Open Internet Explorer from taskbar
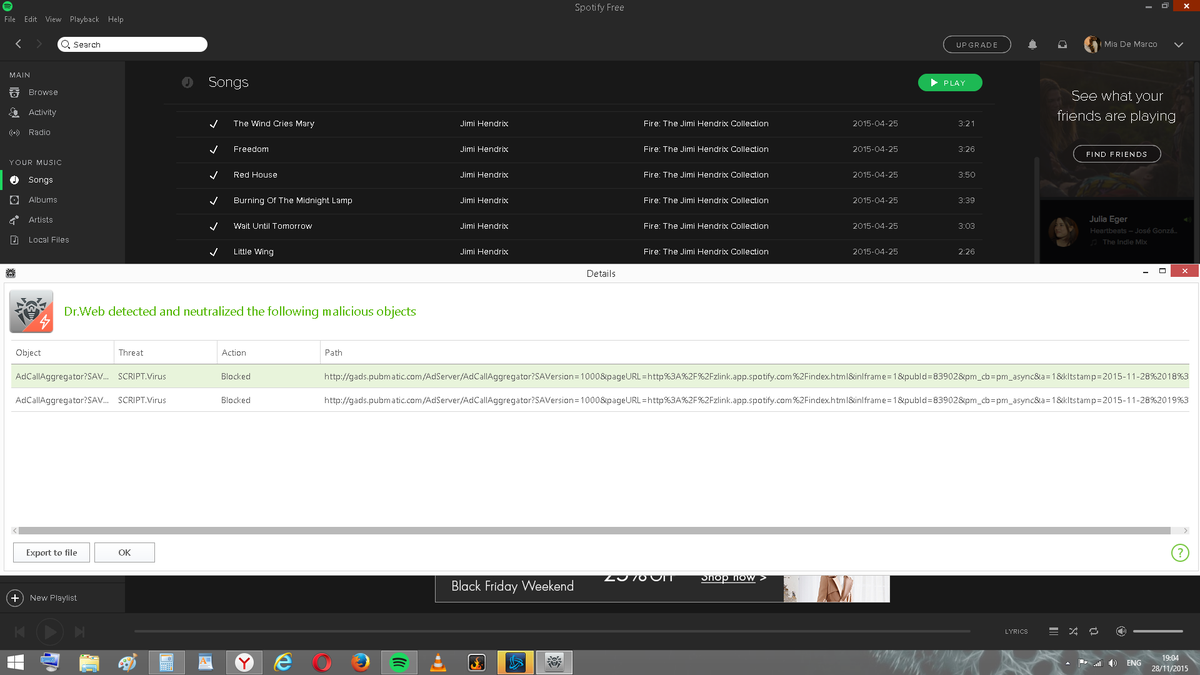Viewport: 1200px width, 675px height. click(284, 662)
